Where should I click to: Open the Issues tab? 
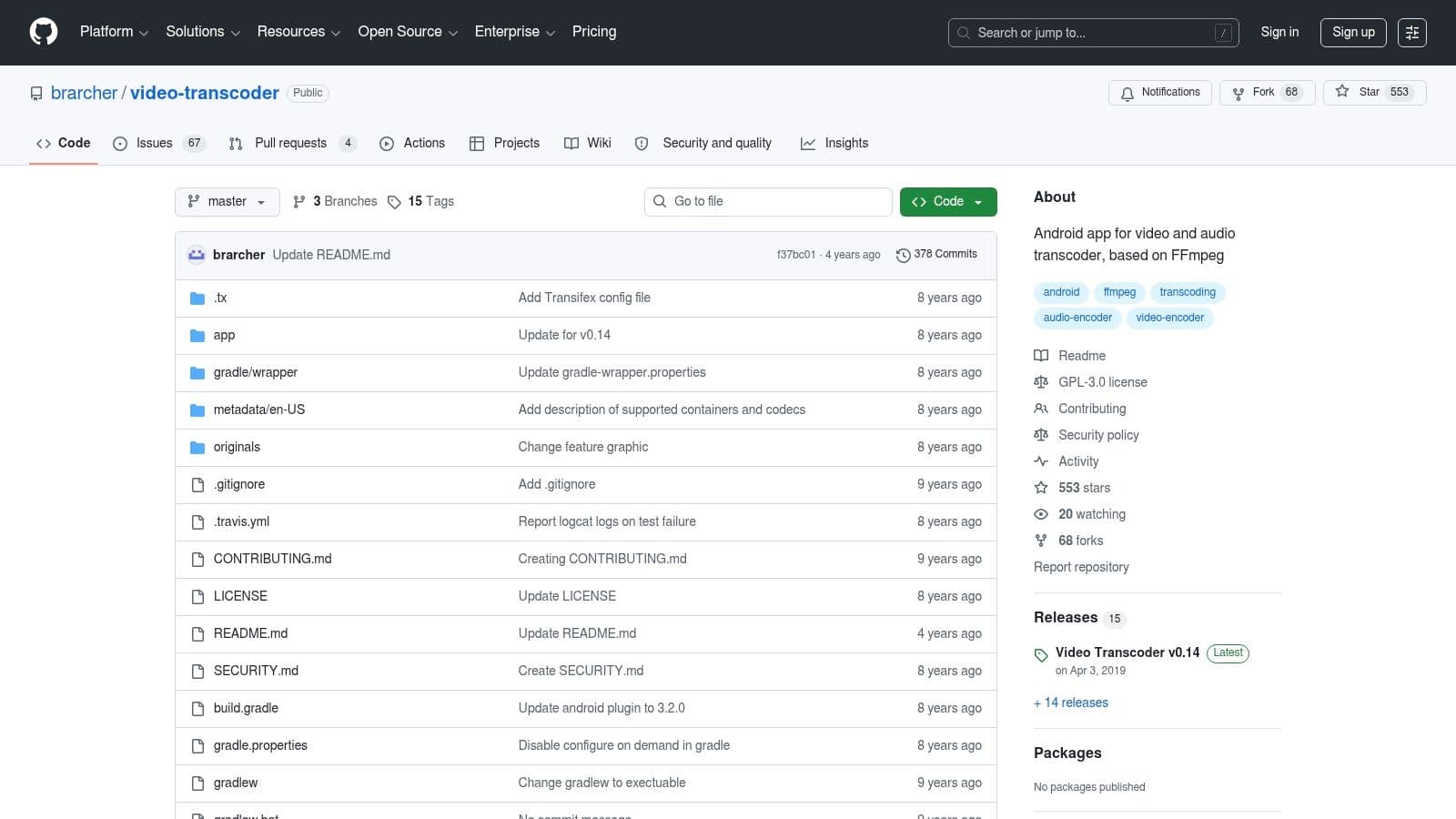click(x=158, y=143)
